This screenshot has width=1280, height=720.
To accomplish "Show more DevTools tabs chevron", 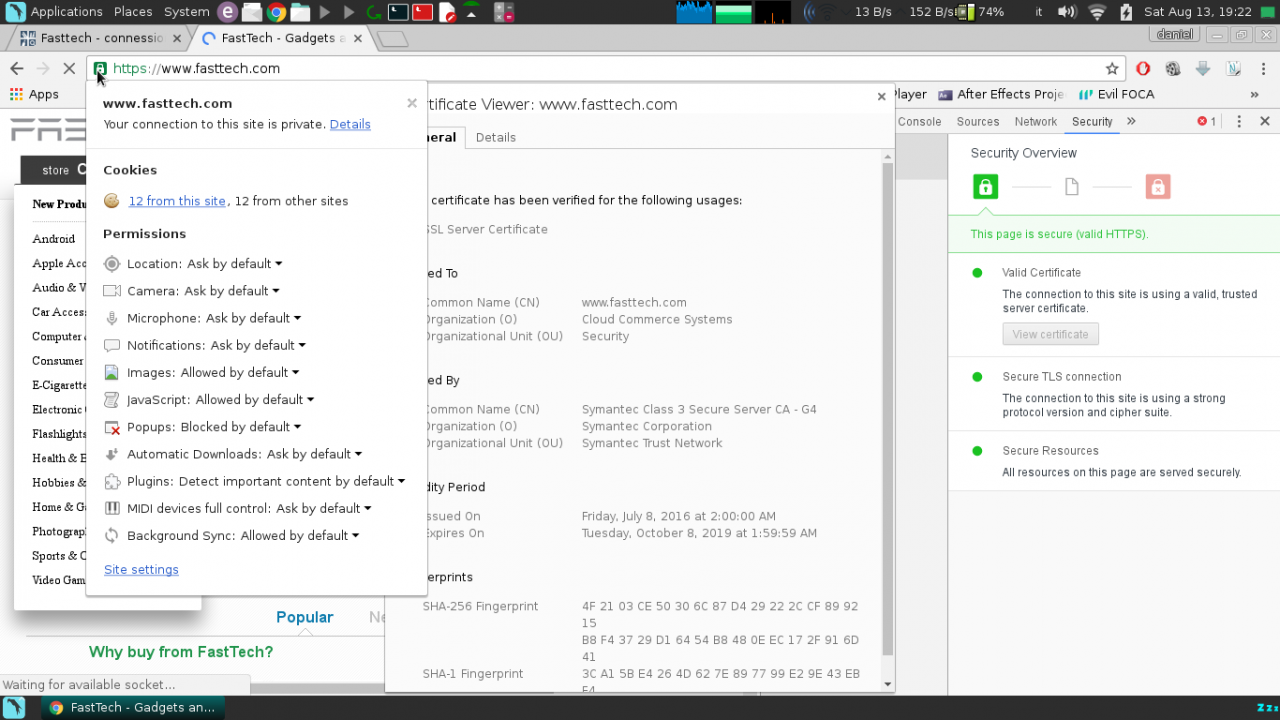I will (x=1131, y=121).
